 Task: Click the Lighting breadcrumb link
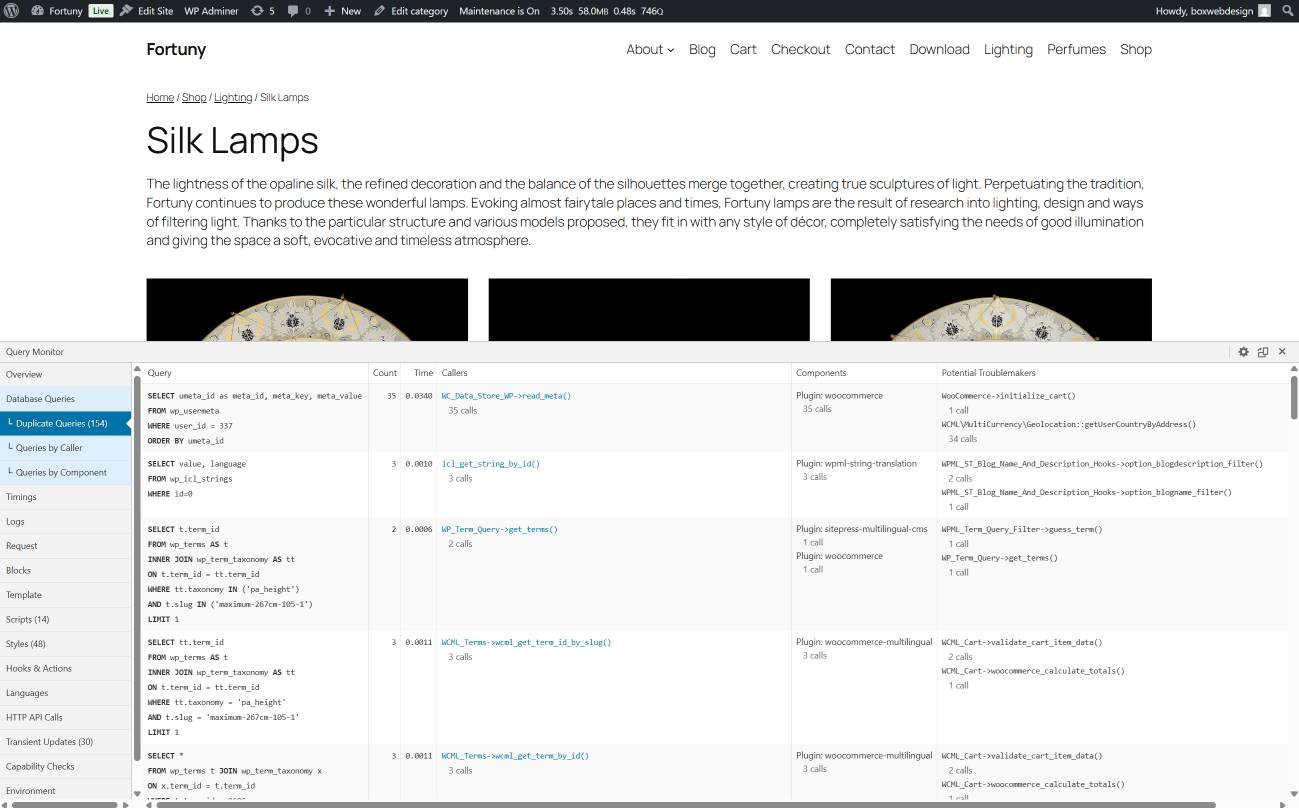click(233, 97)
